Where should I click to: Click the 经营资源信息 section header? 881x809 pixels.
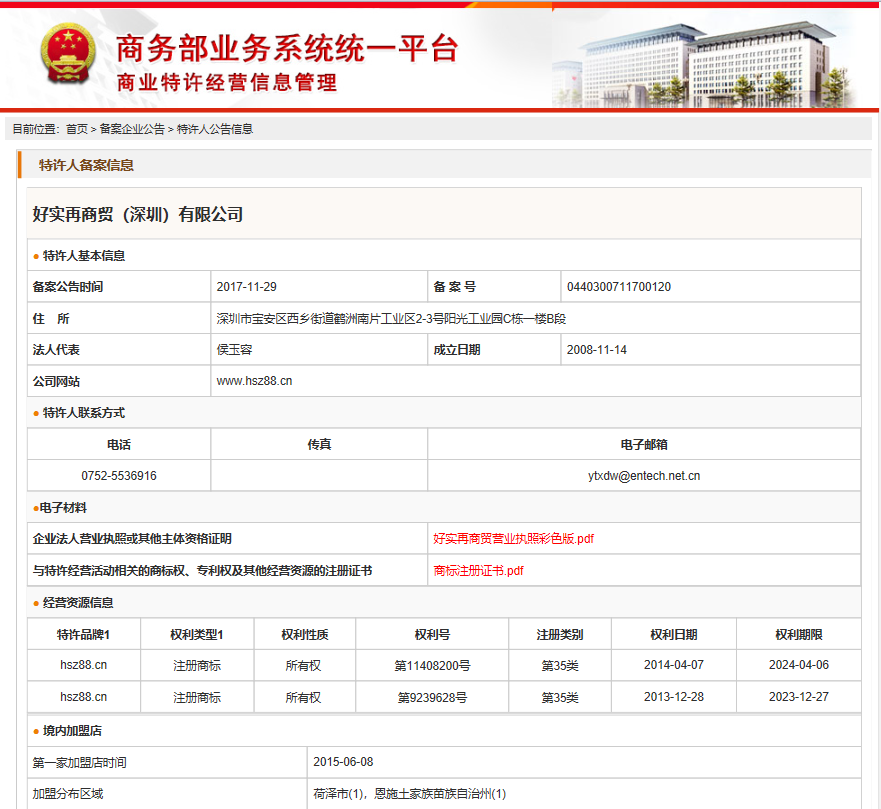pyautogui.click(x=78, y=603)
